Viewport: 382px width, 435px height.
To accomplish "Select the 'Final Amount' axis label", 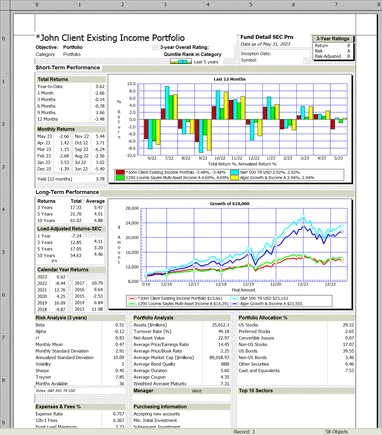I will pos(243,290).
